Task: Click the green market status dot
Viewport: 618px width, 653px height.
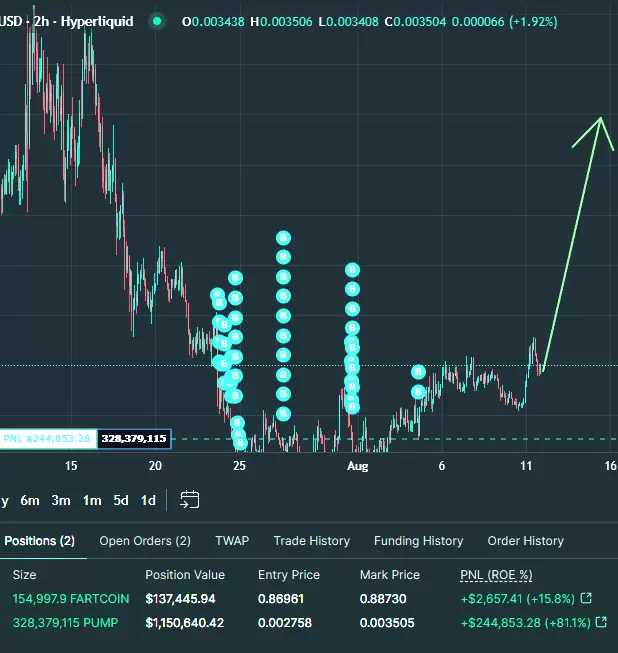Action: pyautogui.click(x=157, y=21)
